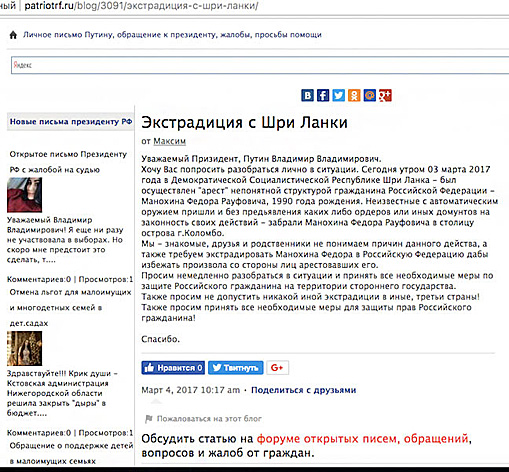The width and height of the screenshot is (509, 472).
Task: Click the home icon in breadcrumb
Action: click(x=13, y=35)
